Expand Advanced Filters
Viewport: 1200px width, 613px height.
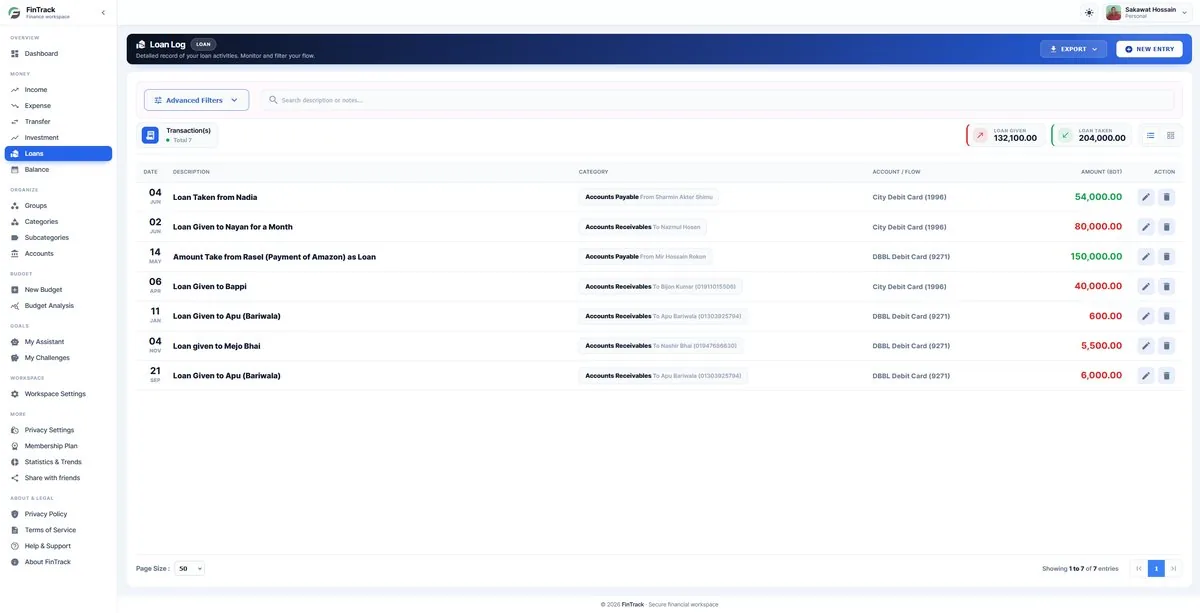[196, 100]
